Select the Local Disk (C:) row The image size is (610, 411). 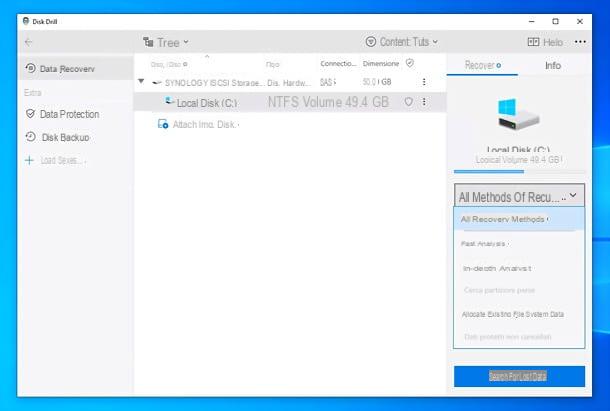point(290,102)
